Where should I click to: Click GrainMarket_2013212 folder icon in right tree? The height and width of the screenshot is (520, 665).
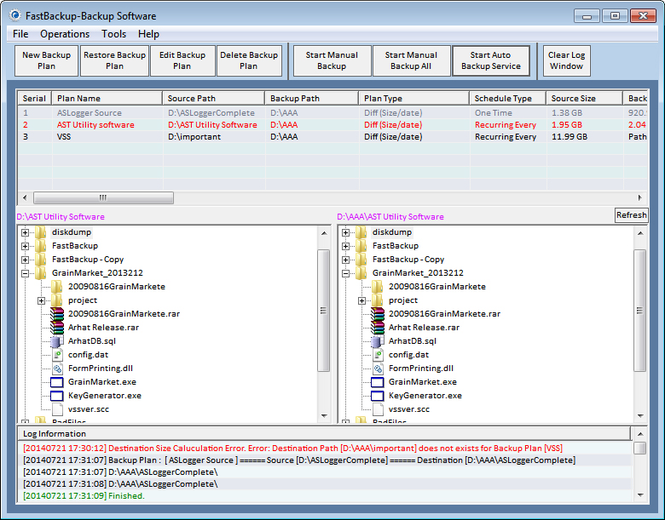361,273
